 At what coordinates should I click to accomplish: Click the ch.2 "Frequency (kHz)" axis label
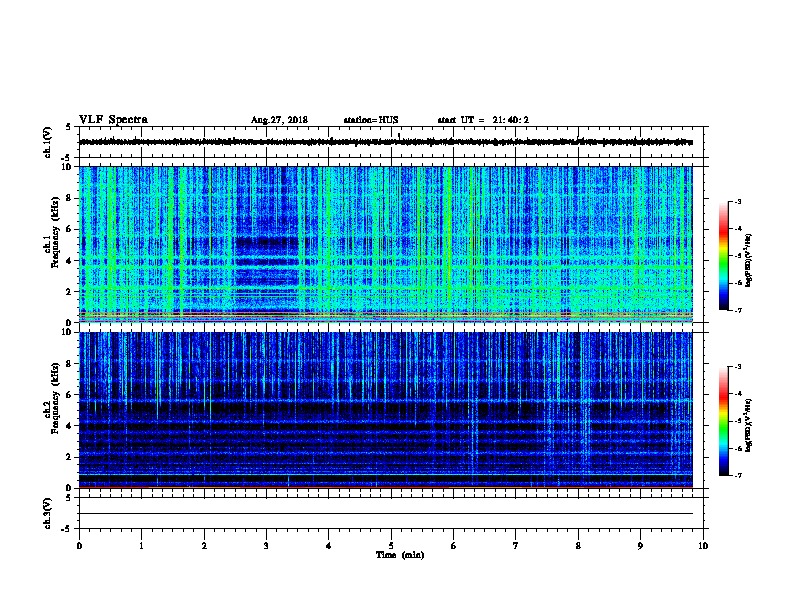click(x=55, y=397)
